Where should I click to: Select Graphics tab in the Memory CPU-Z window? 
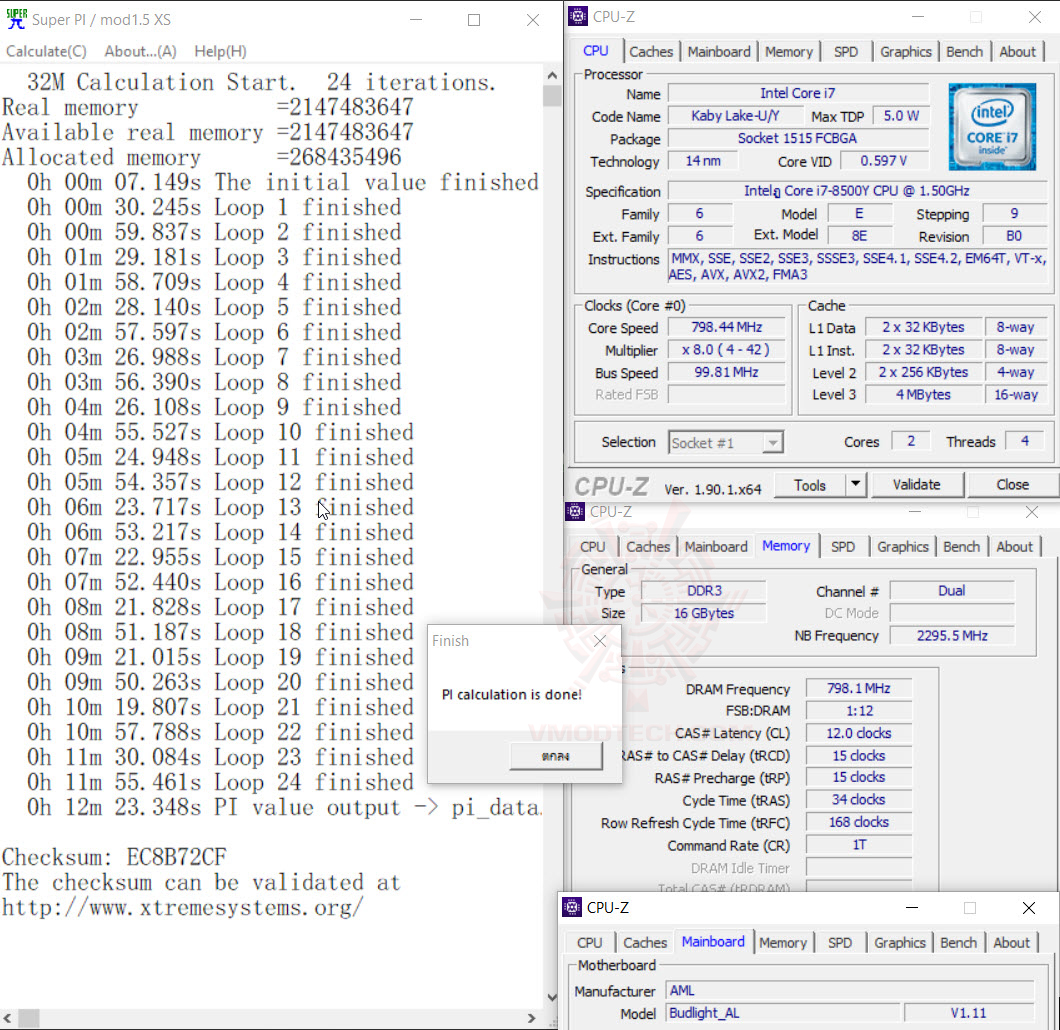click(902, 547)
